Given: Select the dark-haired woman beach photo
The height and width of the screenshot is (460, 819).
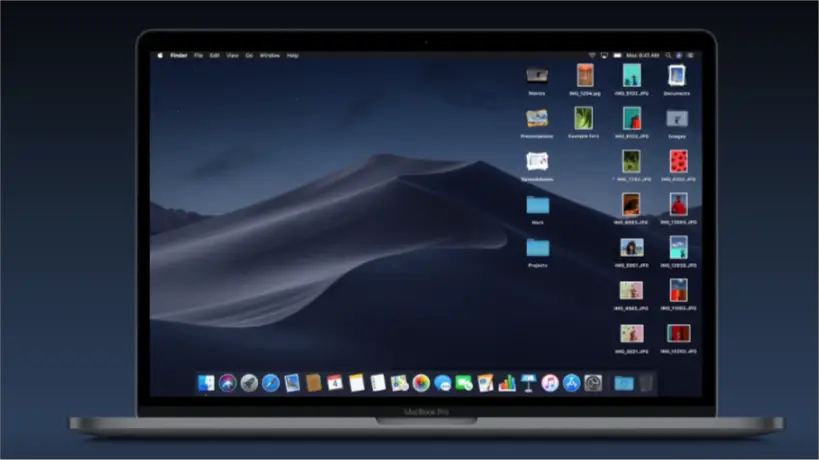Looking at the screenshot, I should click(631, 247).
